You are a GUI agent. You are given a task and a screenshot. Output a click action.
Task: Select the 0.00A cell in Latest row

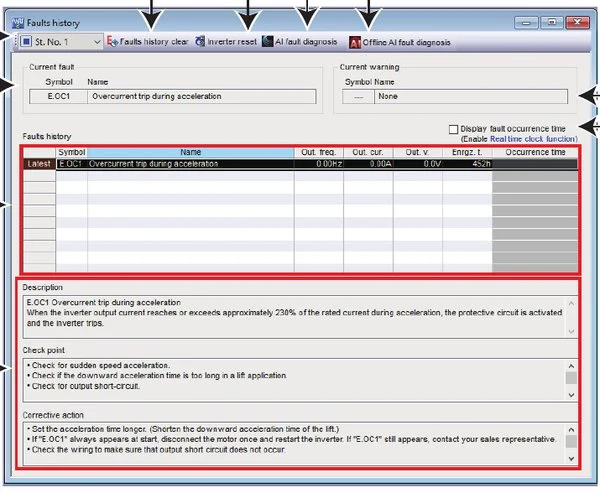(x=368, y=164)
